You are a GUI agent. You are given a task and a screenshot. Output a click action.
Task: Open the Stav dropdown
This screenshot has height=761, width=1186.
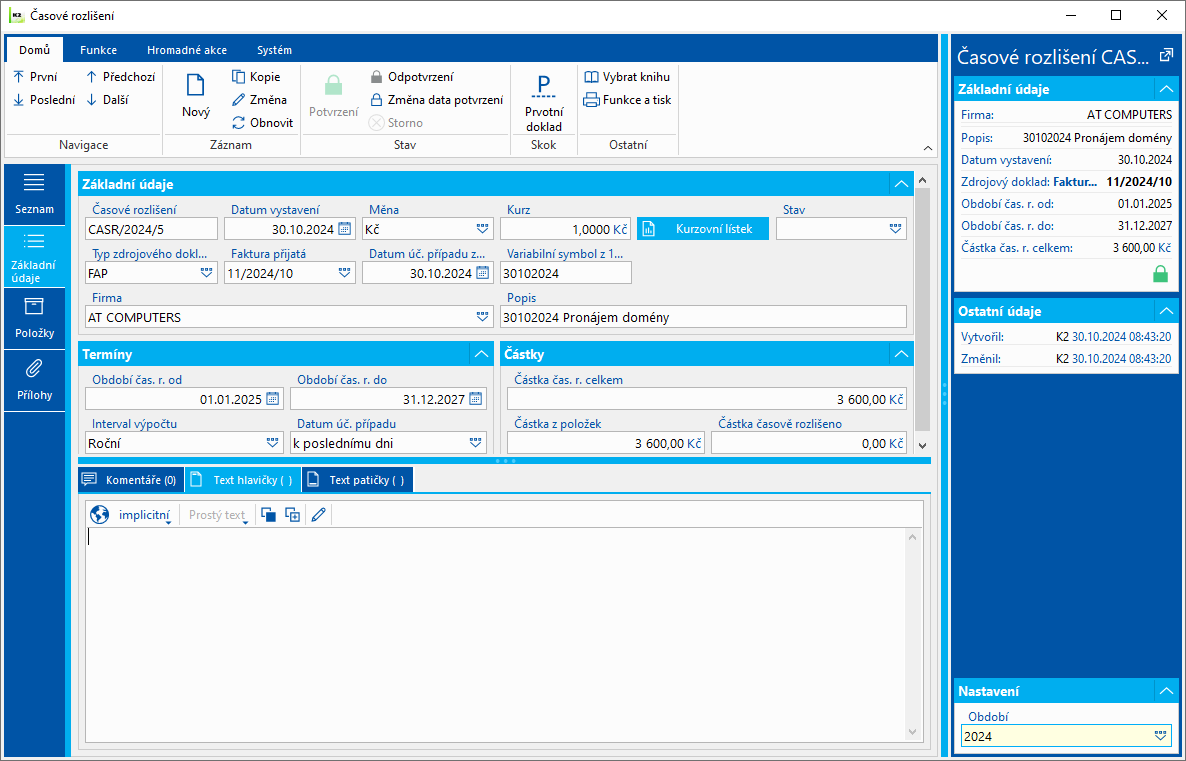click(896, 228)
